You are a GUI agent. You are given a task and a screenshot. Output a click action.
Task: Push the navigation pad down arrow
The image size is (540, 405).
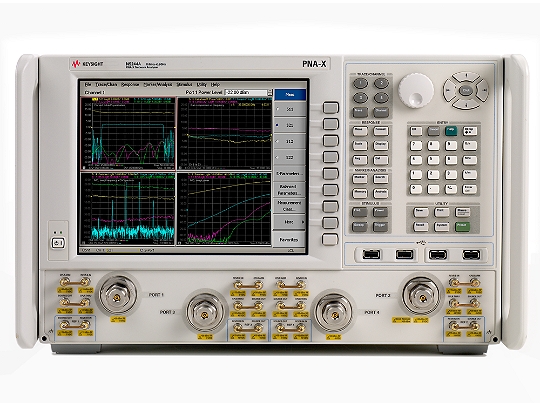[x=466, y=104]
